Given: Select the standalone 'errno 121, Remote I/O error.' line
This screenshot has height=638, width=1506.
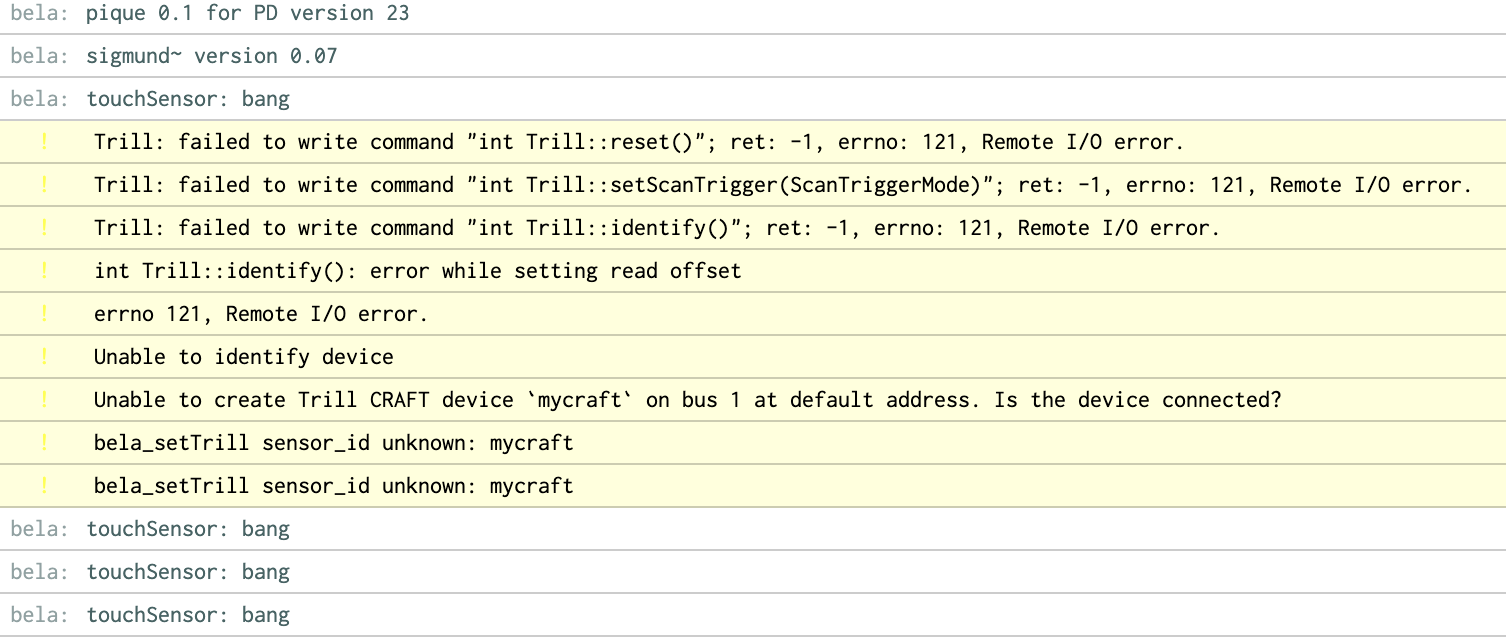Looking at the screenshot, I should tap(260, 314).
